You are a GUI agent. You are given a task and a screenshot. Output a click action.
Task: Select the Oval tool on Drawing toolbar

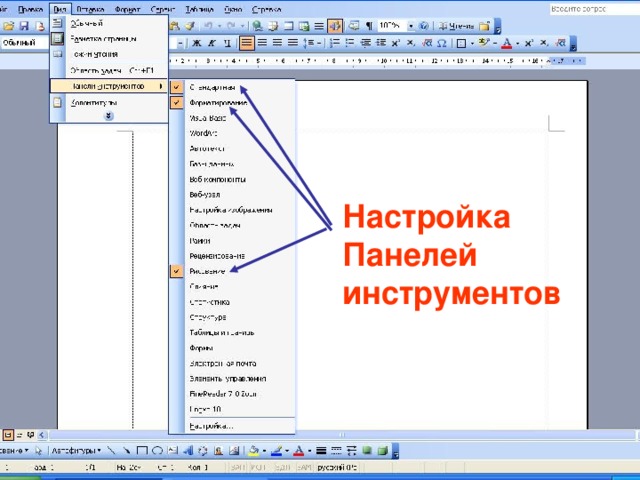click(157, 451)
